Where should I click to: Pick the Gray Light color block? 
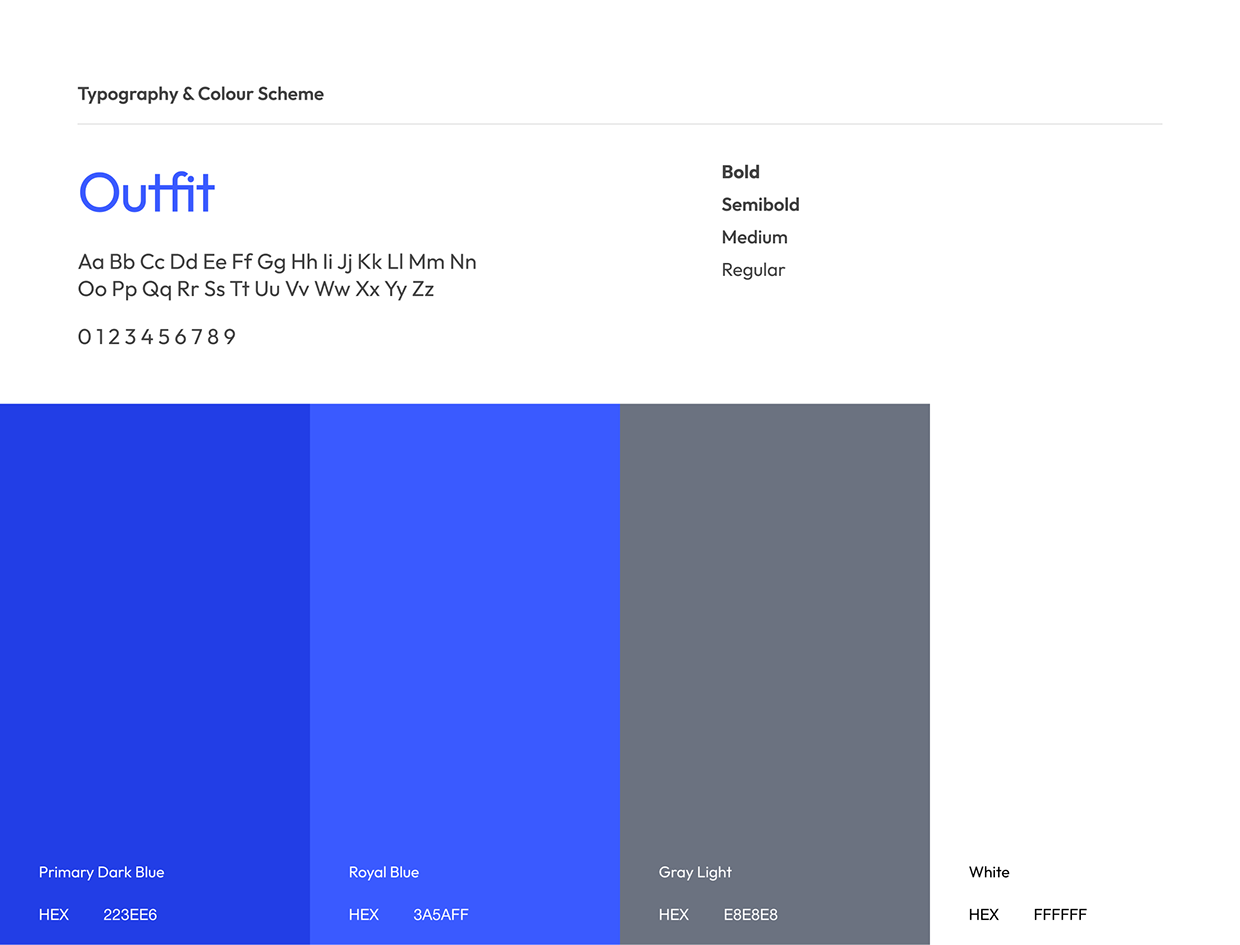(x=775, y=674)
